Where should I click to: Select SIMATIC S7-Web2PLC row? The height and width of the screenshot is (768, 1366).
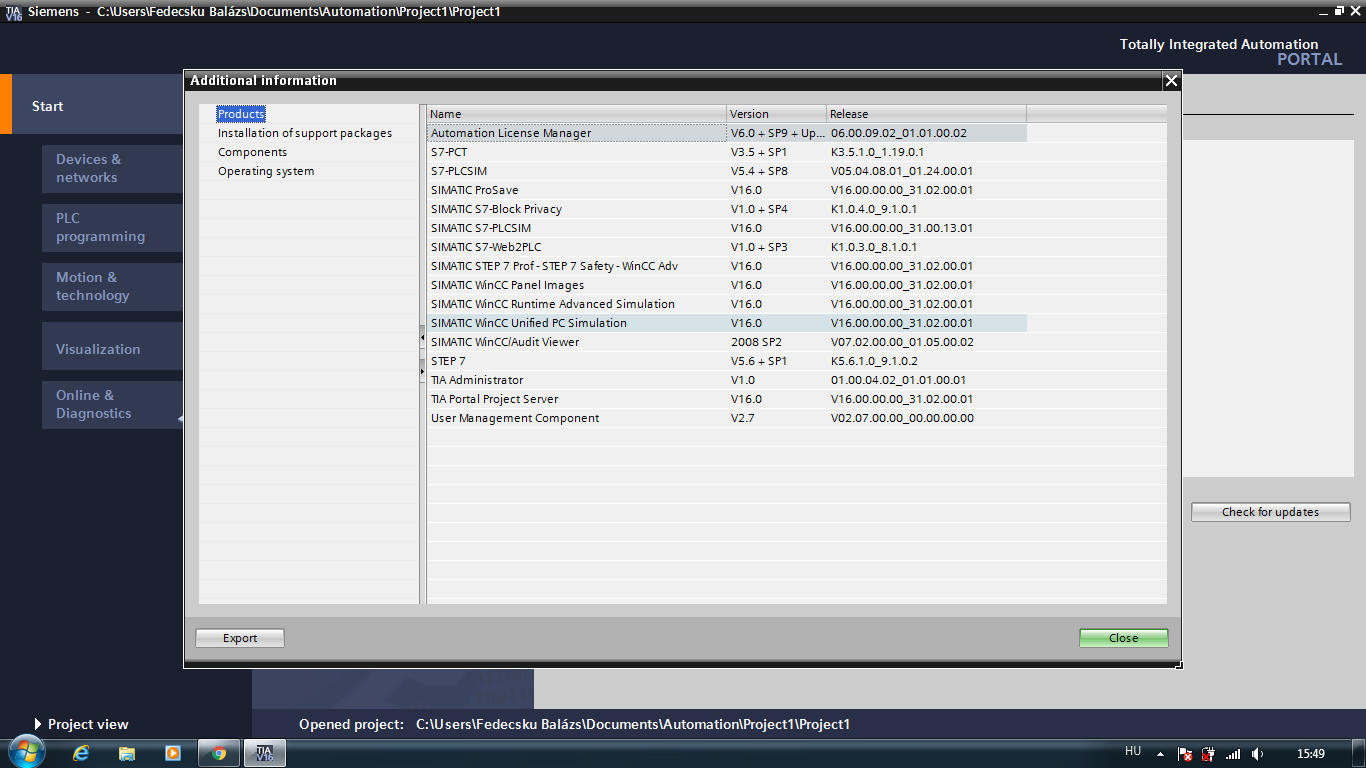tap(727, 247)
